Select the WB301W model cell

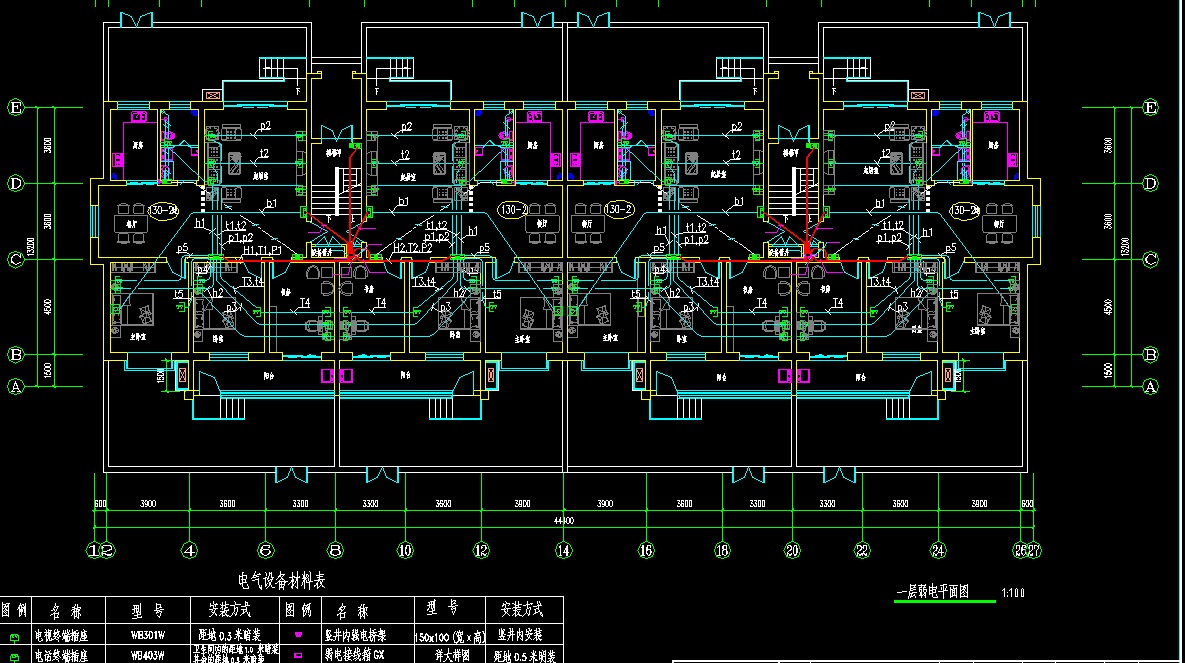pyautogui.click(x=148, y=636)
